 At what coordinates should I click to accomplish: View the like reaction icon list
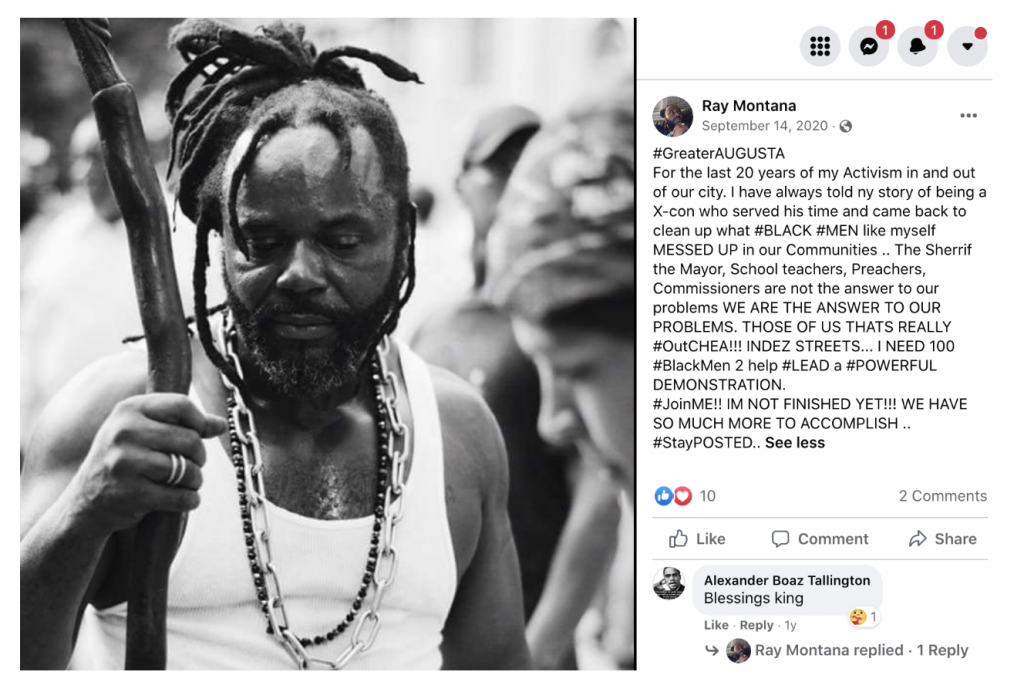663,496
